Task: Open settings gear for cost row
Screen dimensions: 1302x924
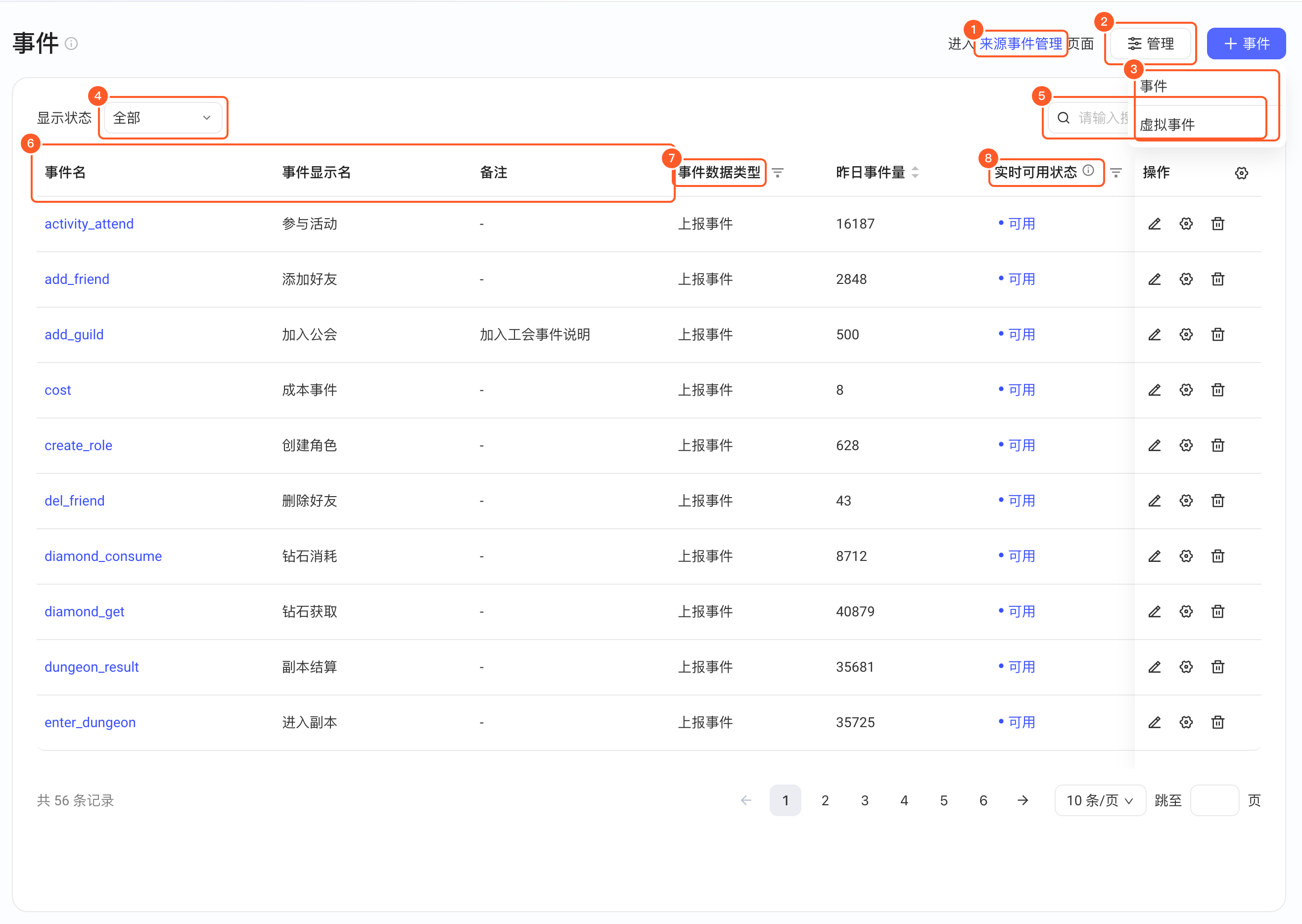Action: pos(1186,390)
